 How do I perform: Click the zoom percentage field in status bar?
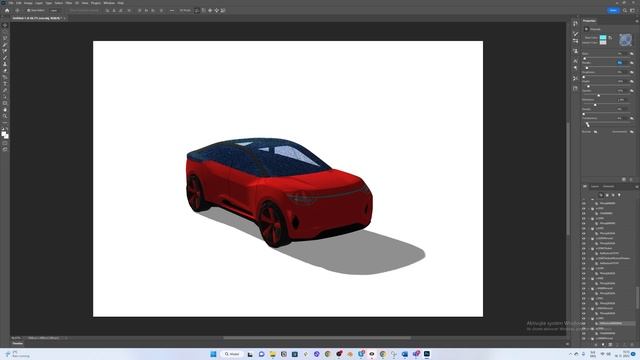tap(16, 338)
